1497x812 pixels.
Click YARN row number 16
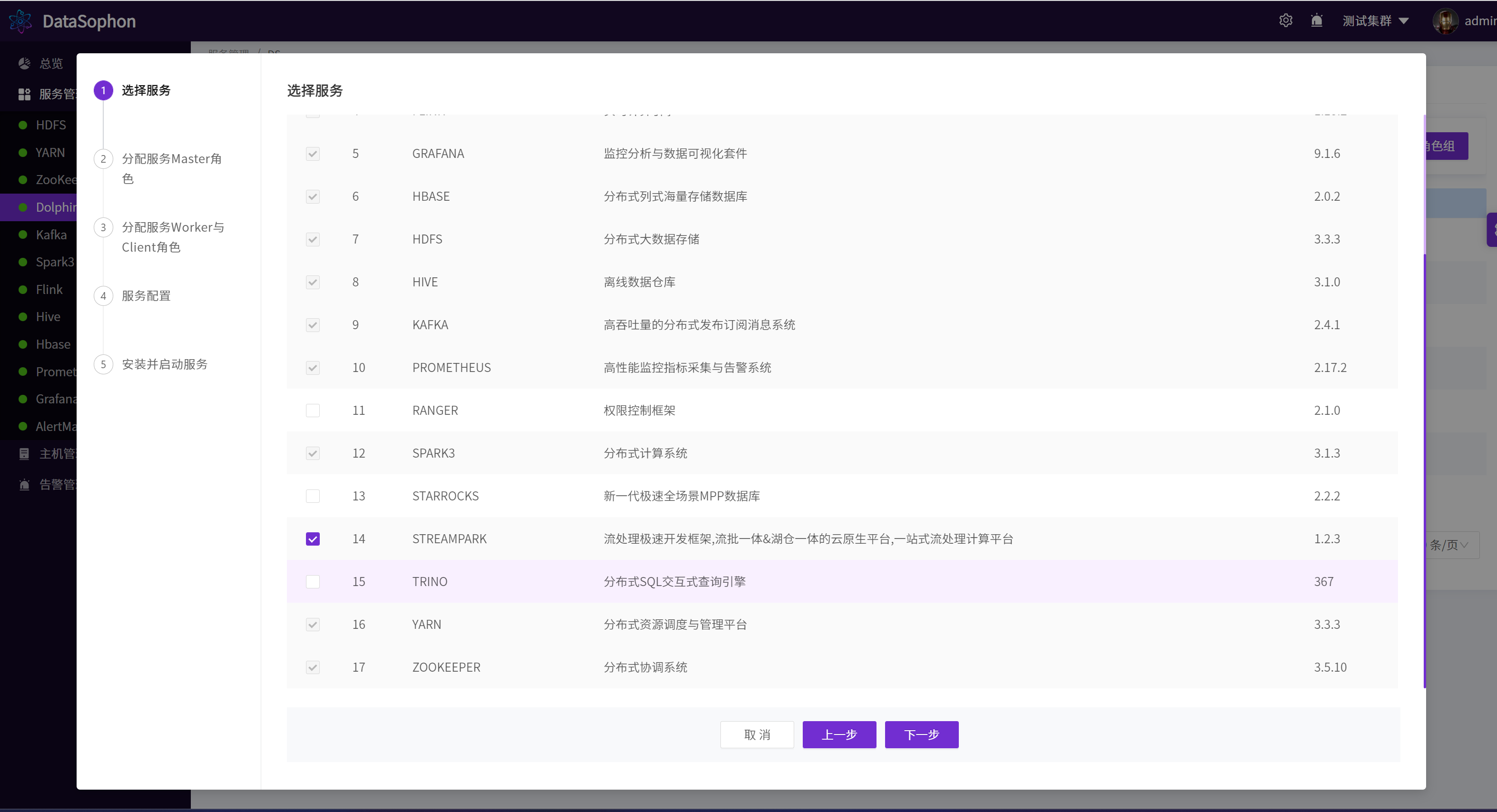click(x=359, y=625)
